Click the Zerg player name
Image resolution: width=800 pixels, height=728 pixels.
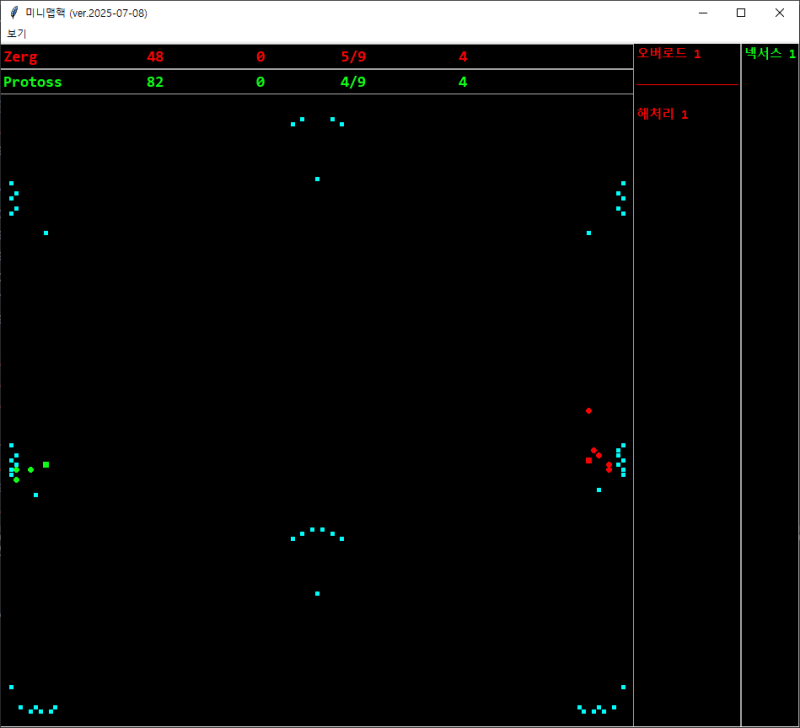20,57
